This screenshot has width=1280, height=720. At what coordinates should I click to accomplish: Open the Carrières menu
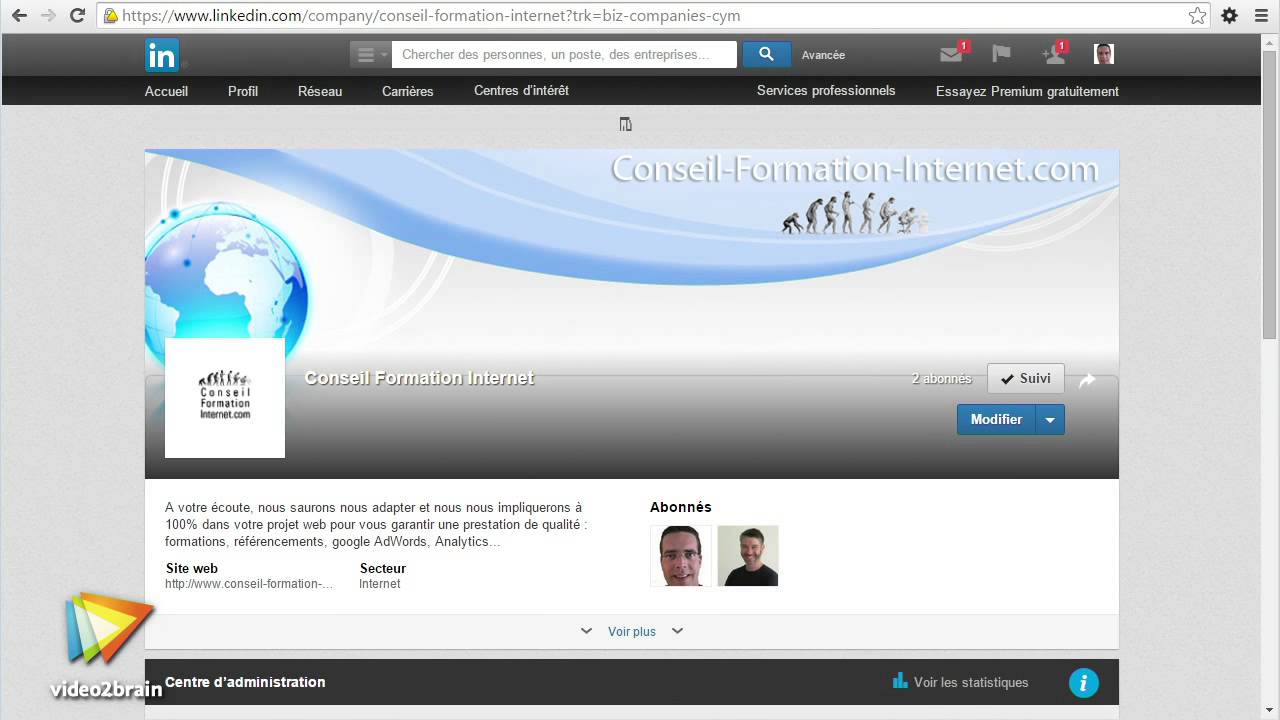[408, 91]
